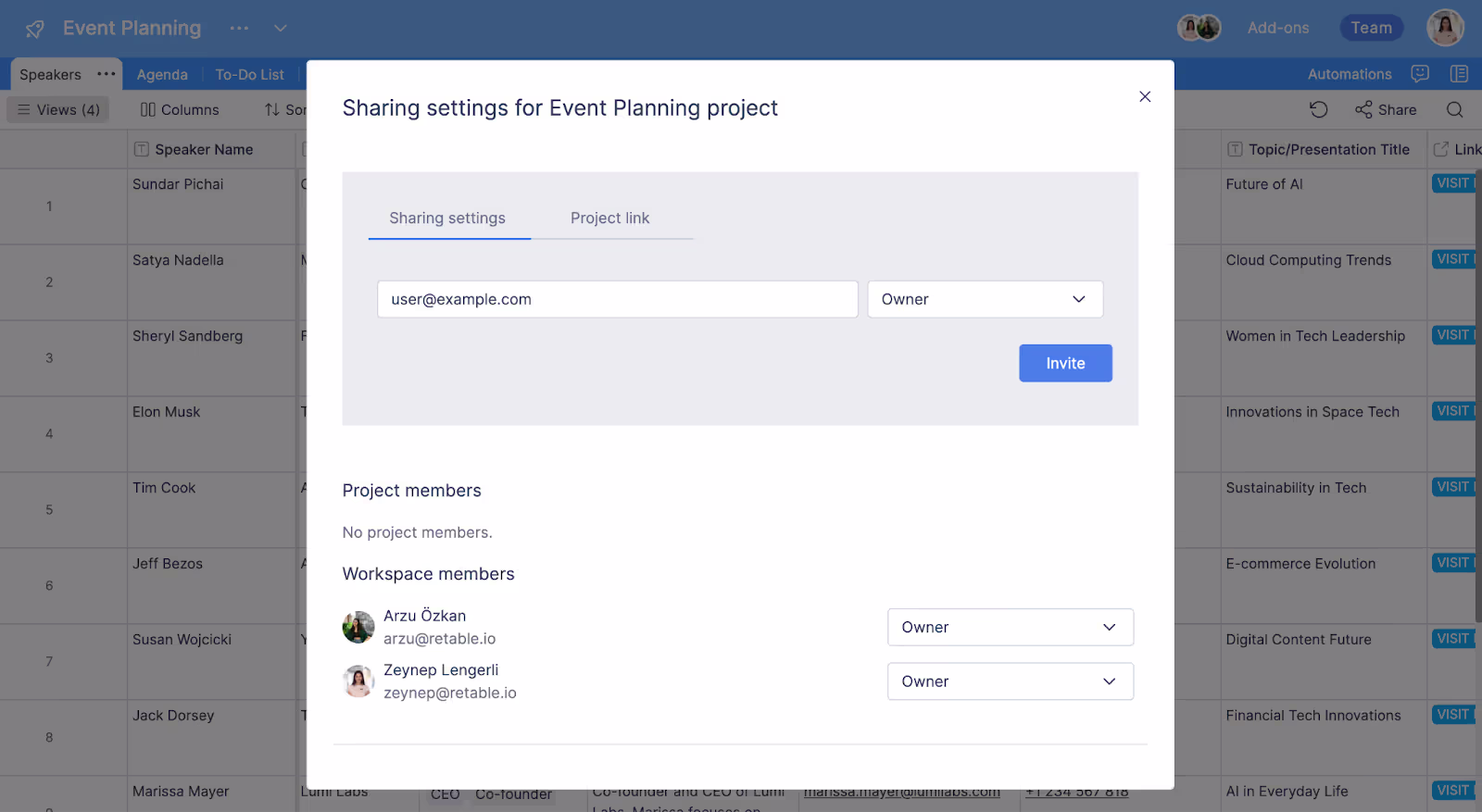
Task: Click the collaborator avatars in the top bar
Action: (1199, 28)
